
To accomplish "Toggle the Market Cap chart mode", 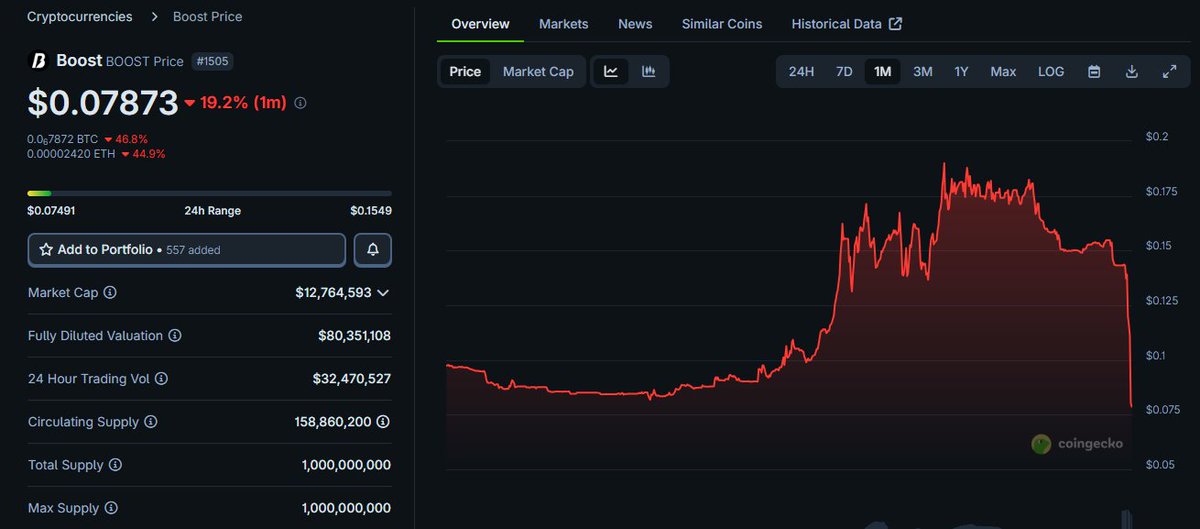I will coord(538,71).
